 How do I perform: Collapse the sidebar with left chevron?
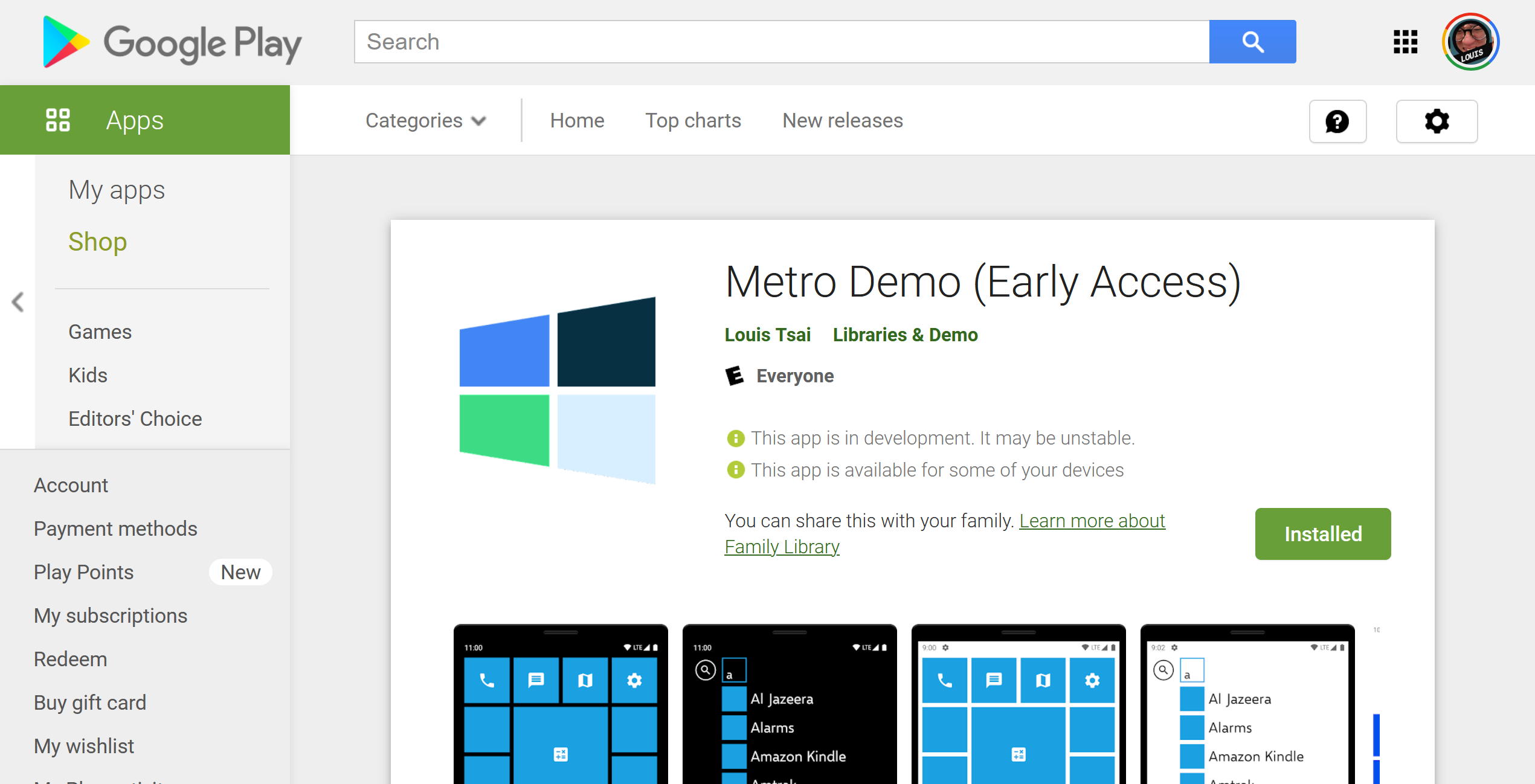click(x=18, y=302)
